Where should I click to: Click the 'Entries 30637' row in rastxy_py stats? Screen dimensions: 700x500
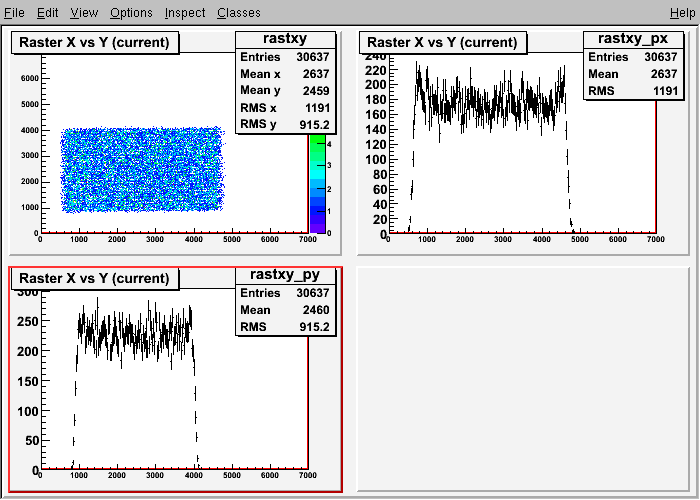[x=285, y=293]
